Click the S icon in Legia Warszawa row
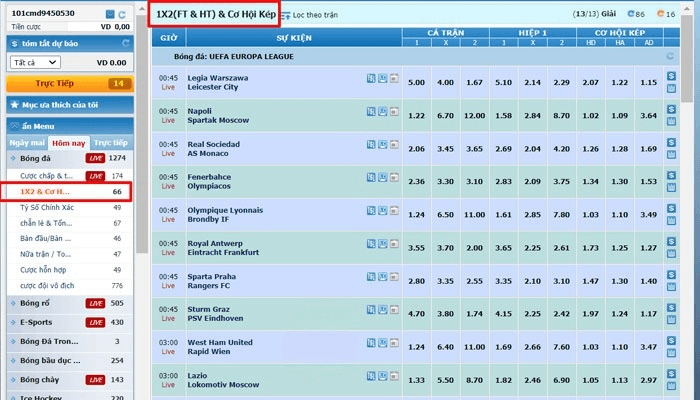This screenshot has height=400, width=700. click(671, 76)
